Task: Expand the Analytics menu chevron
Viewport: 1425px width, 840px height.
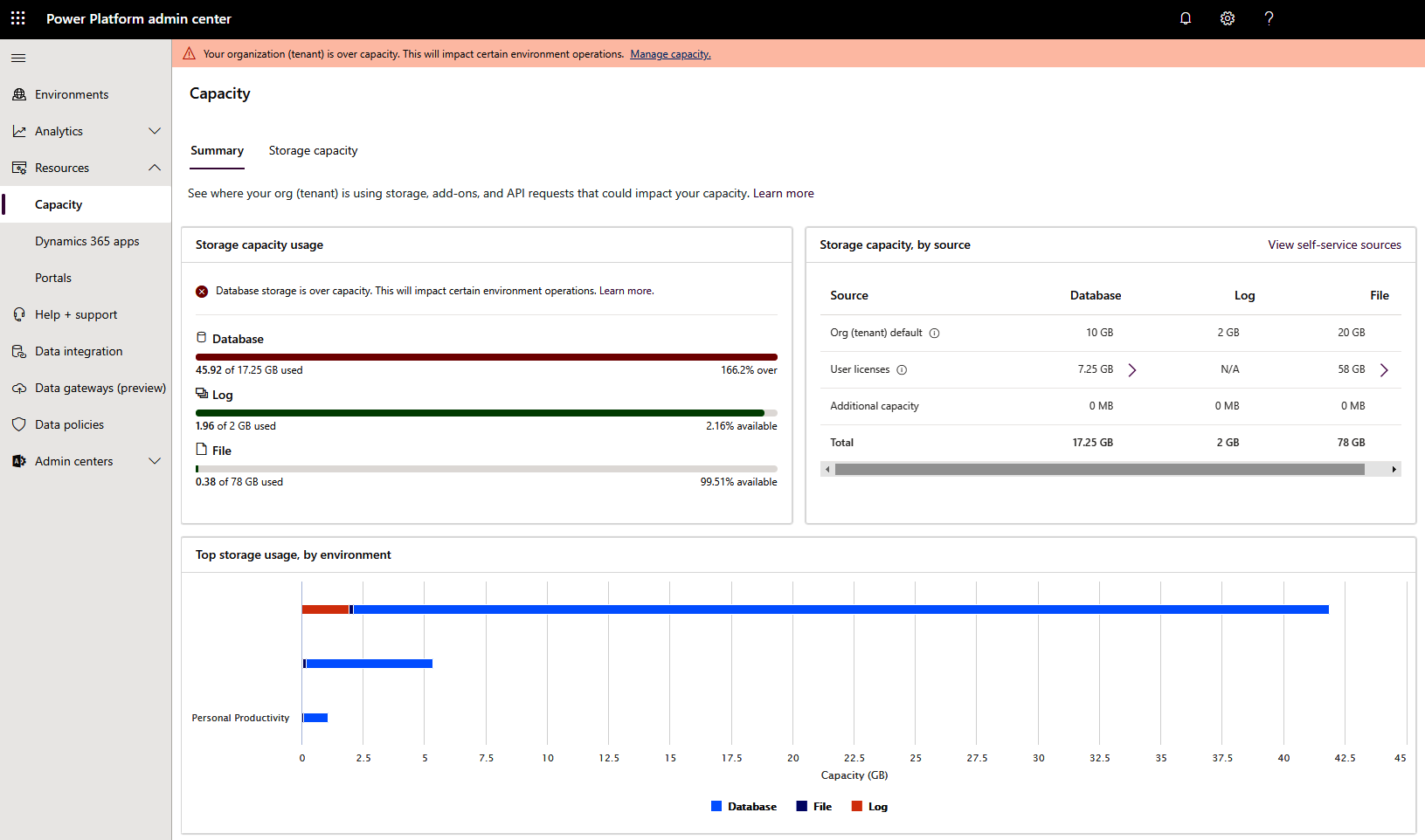Action: 155,131
